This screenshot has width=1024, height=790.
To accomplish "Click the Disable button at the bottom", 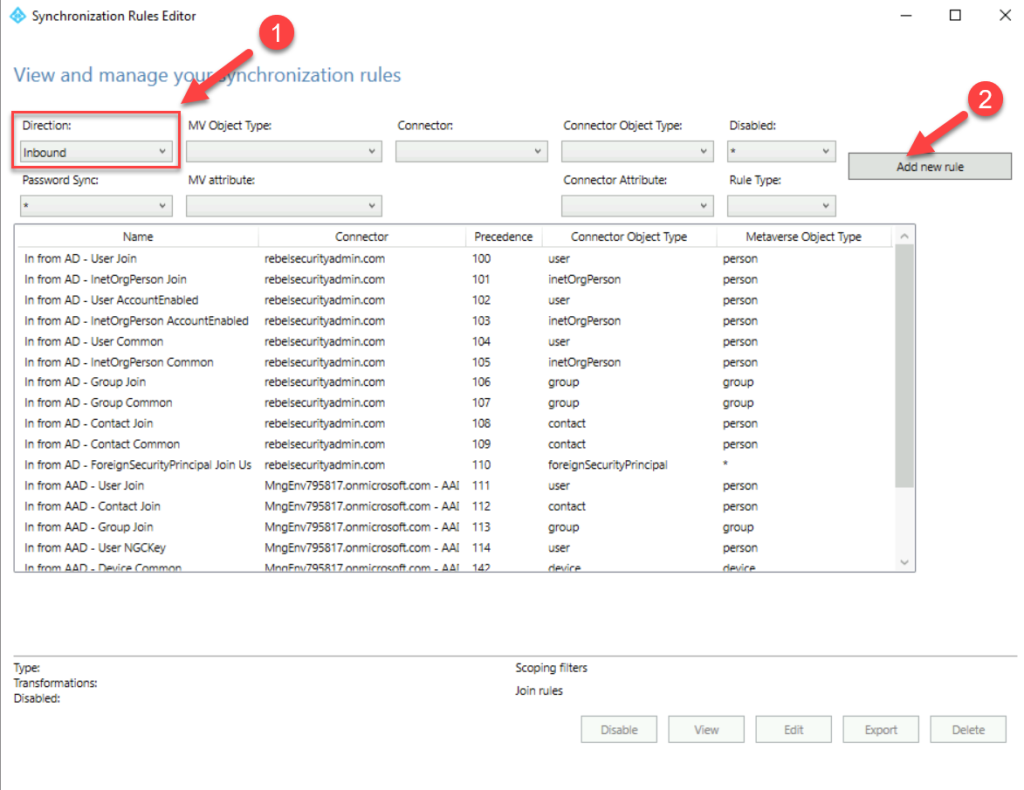I will click(x=618, y=729).
